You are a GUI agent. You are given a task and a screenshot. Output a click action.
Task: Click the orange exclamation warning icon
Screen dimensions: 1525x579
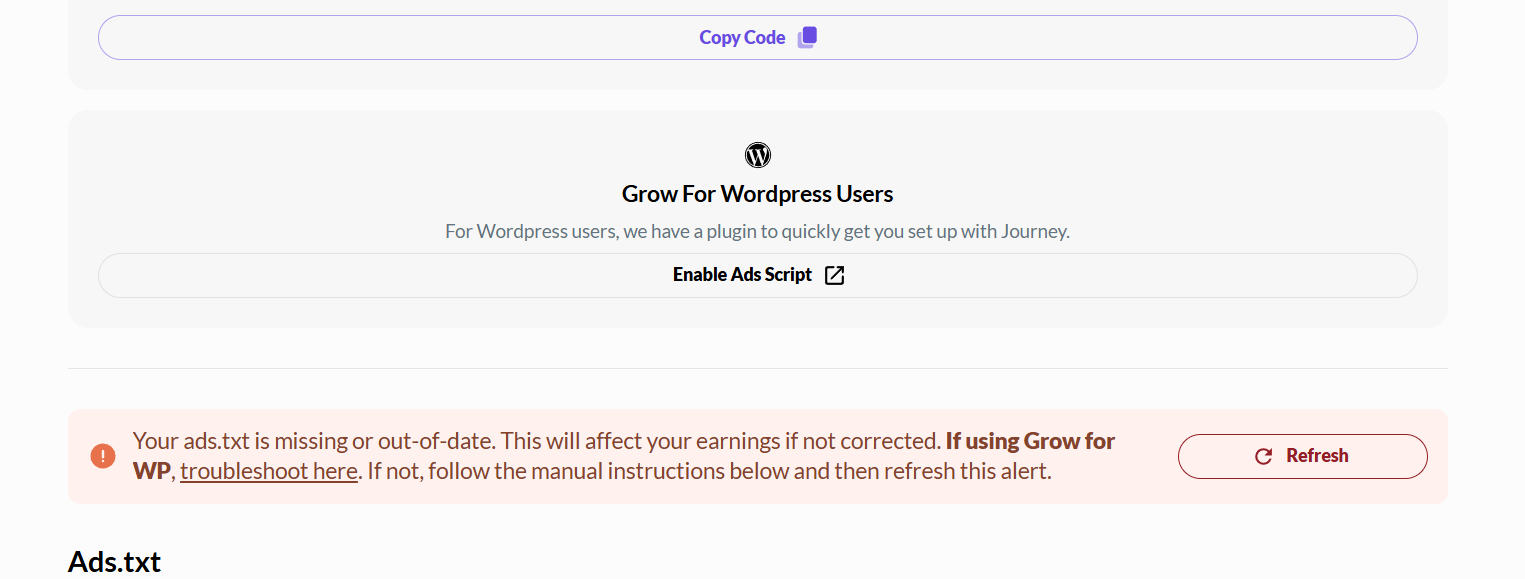pos(103,456)
